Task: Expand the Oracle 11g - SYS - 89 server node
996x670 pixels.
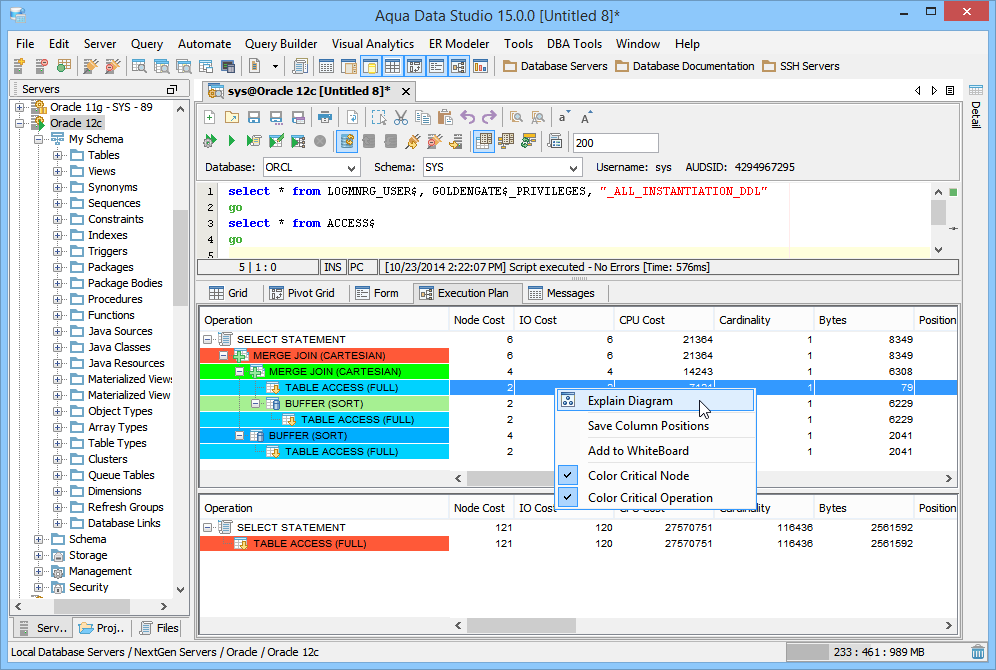Action: [x=20, y=107]
